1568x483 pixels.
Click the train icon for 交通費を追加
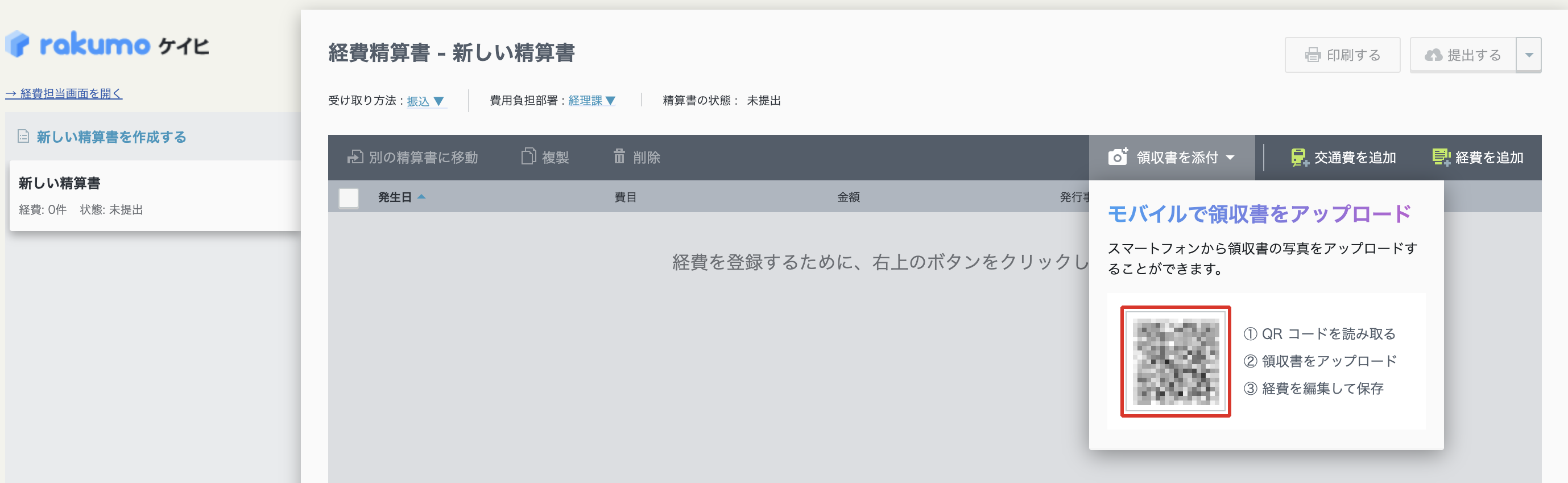[1299, 158]
